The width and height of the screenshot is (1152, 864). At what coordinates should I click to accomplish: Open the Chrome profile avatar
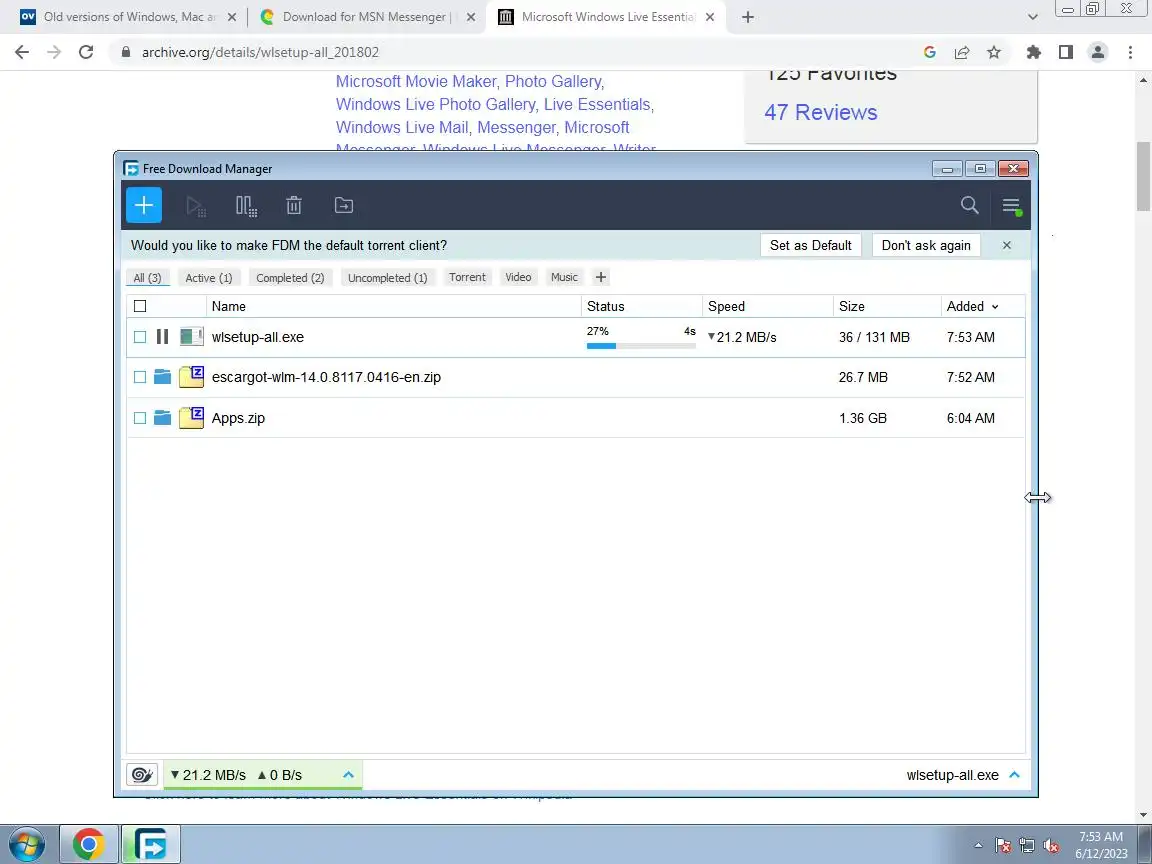click(x=1098, y=52)
